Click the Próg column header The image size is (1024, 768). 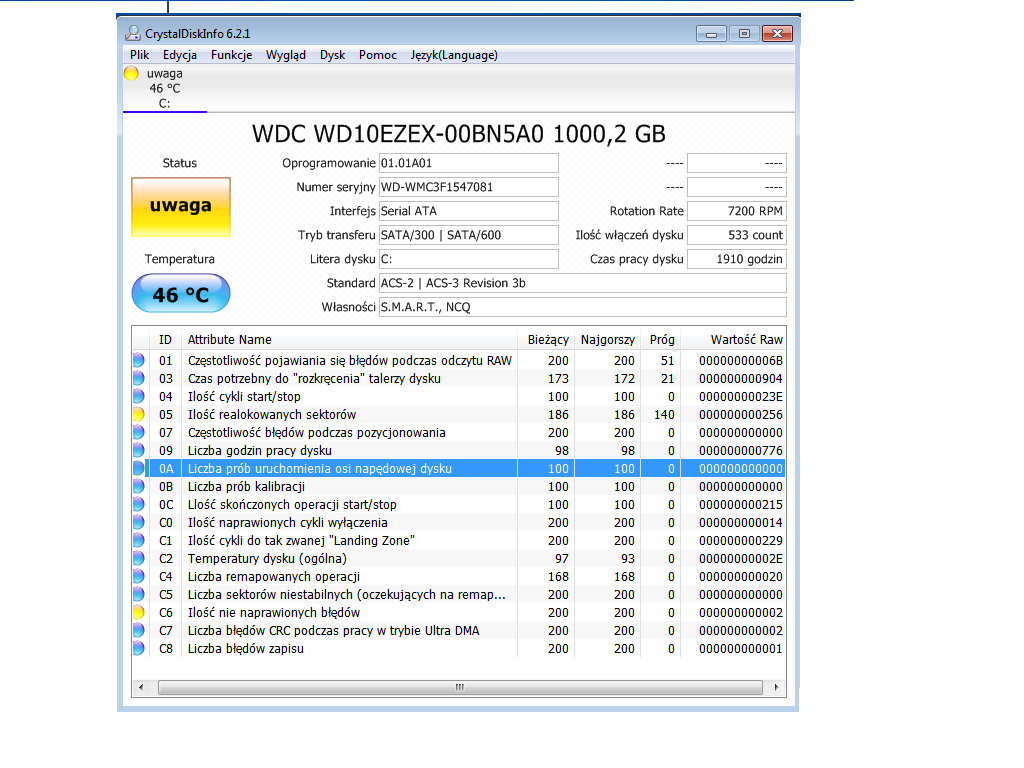[661, 340]
